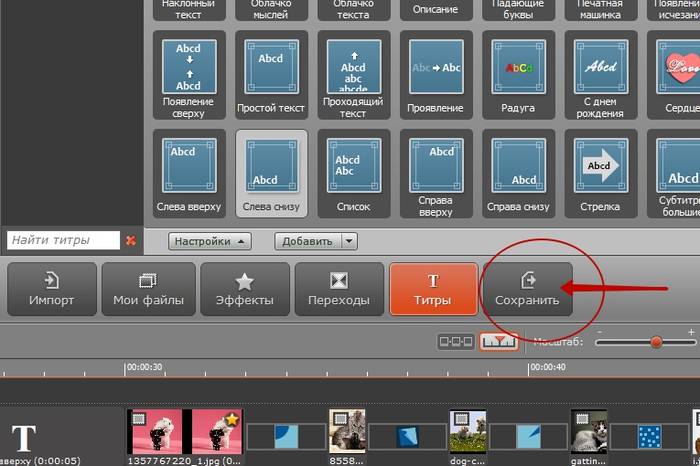Switch to timeline view mode
Image resolution: width=700 pixels, height=466 pixels.
[498, 342]
